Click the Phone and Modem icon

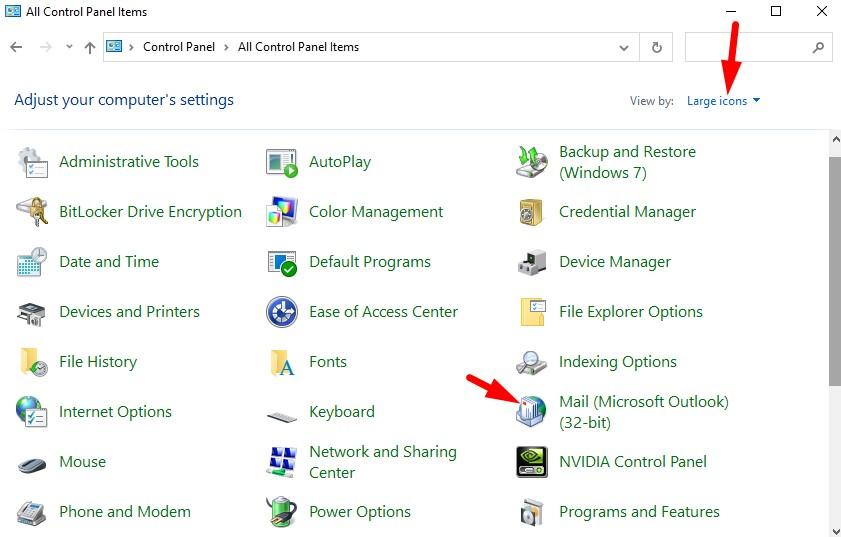tap(32, 512)
